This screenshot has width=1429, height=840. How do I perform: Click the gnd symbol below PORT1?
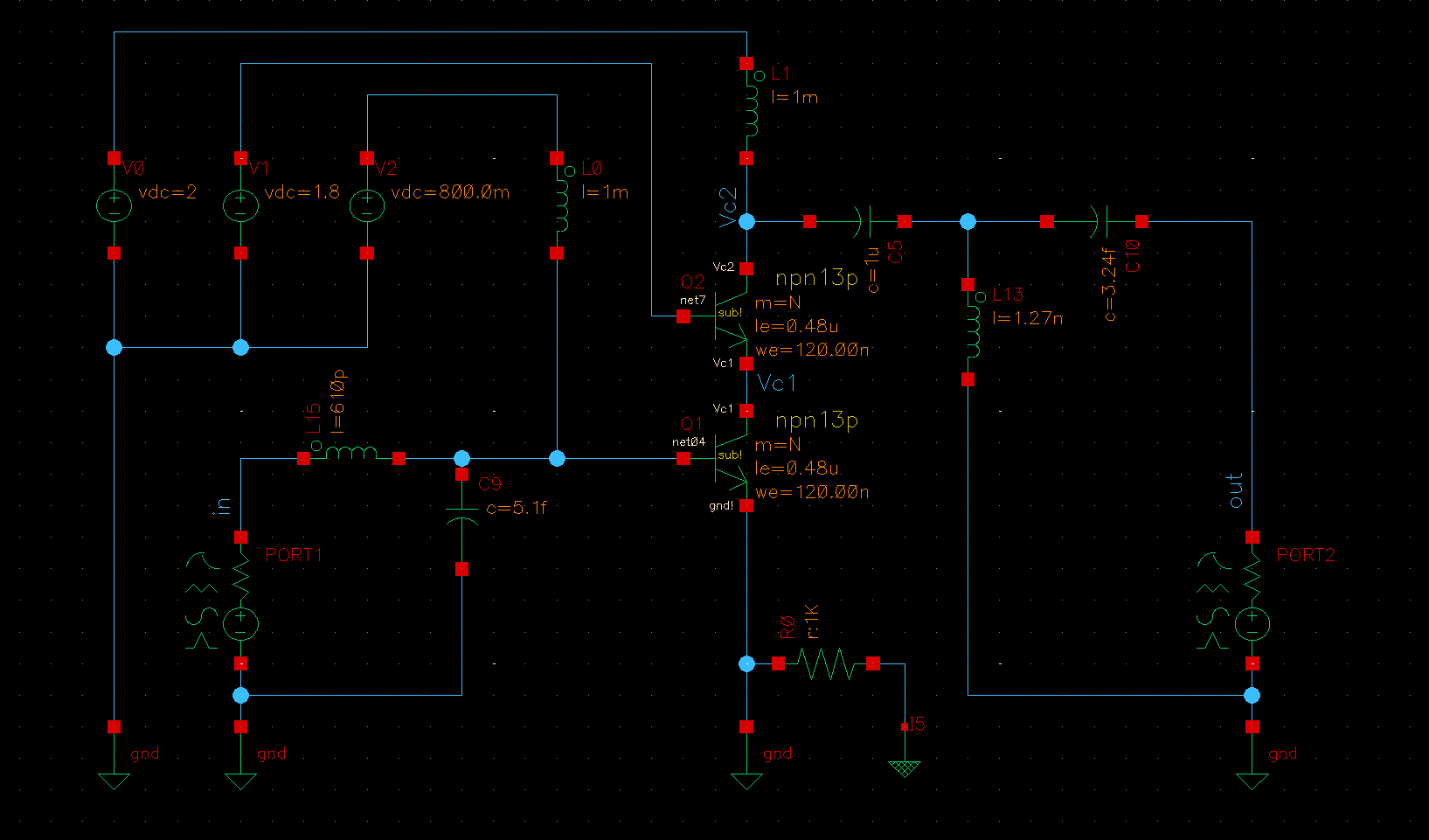click(240, 781)
